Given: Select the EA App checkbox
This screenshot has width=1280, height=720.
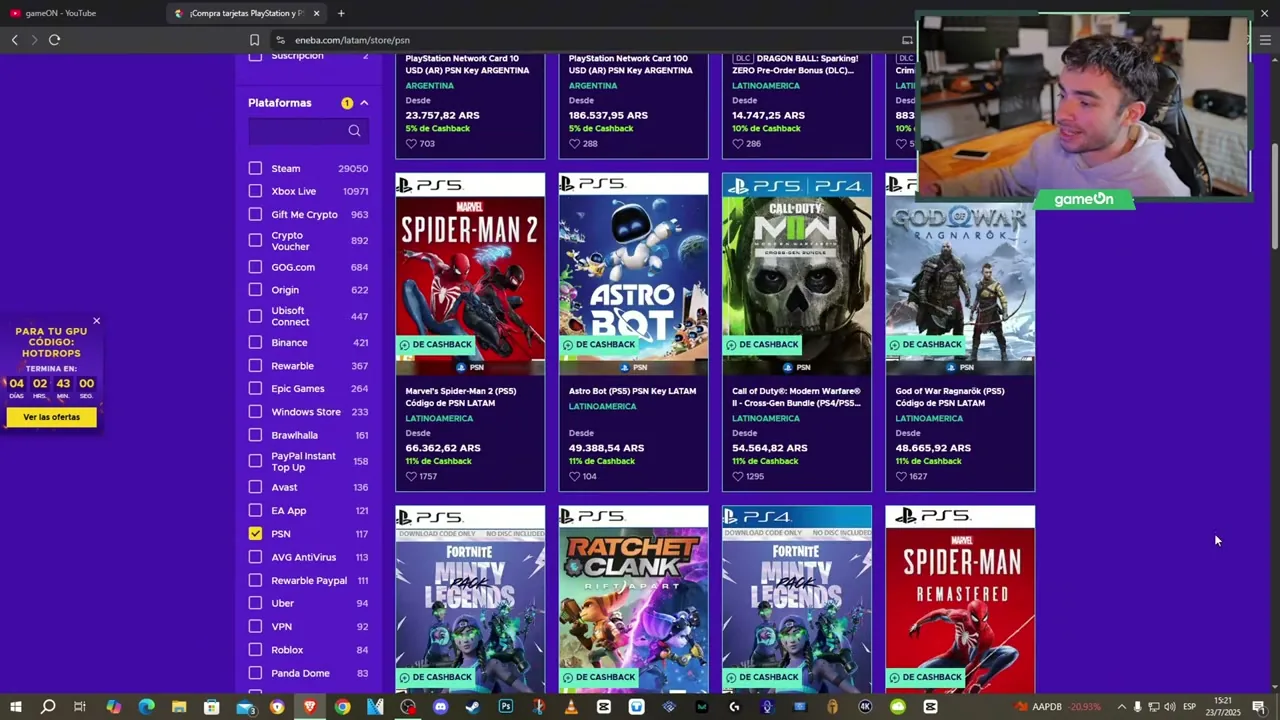Looking at the screenshot, I should pos(255,511).
